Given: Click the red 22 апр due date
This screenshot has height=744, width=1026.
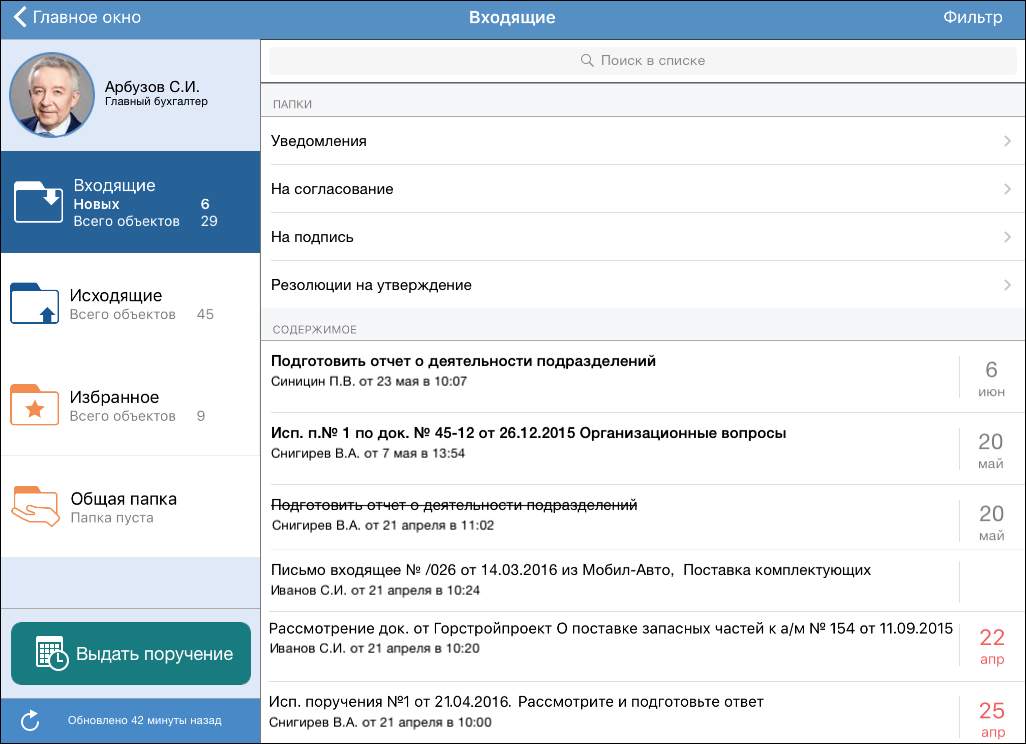Looking at the screenshot, I should point(992,646).
